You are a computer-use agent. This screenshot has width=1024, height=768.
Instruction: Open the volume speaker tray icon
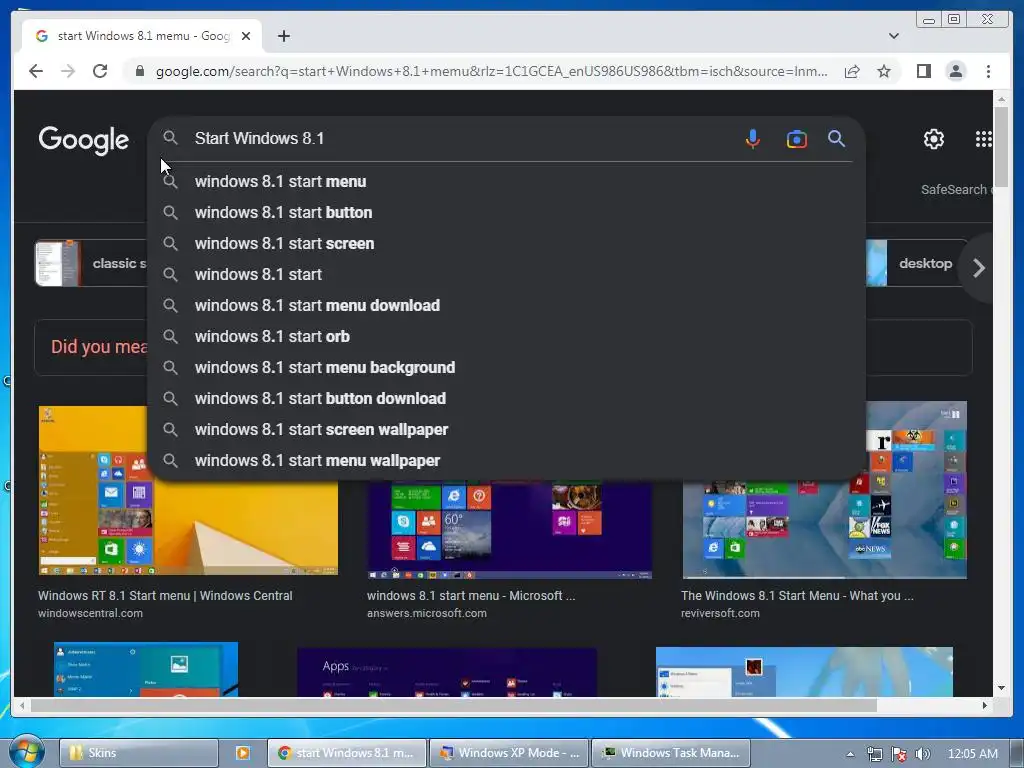922,754
